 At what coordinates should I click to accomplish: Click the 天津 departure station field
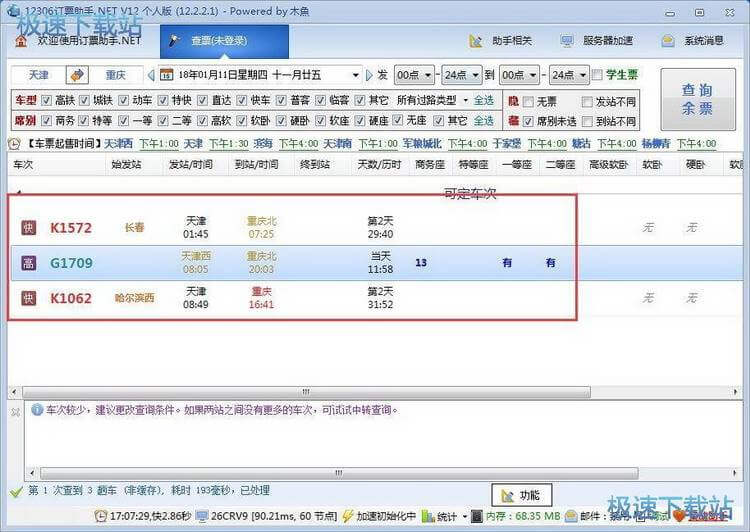click(38, 75)
